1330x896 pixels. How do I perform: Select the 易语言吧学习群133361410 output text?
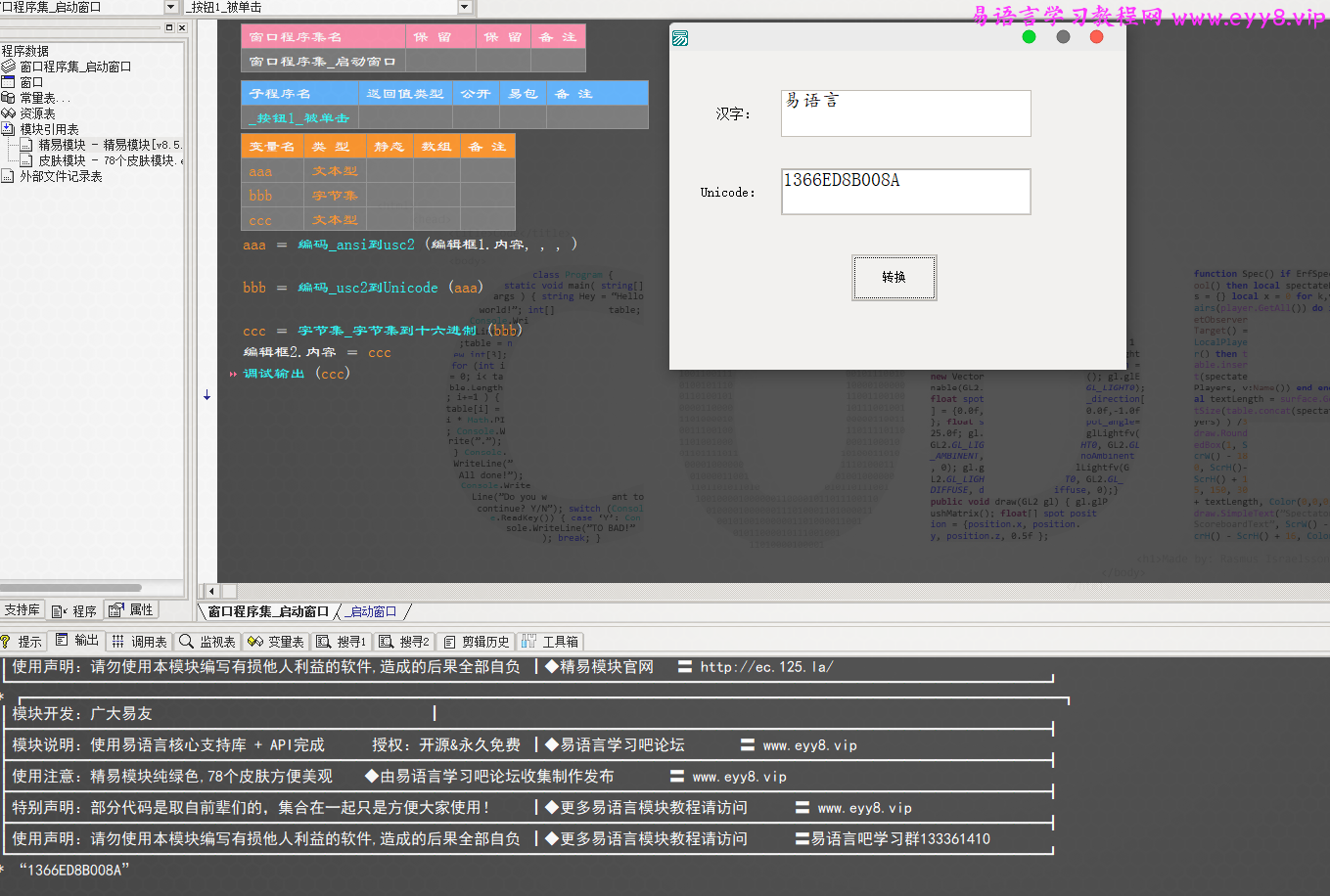tap(900, 839)
